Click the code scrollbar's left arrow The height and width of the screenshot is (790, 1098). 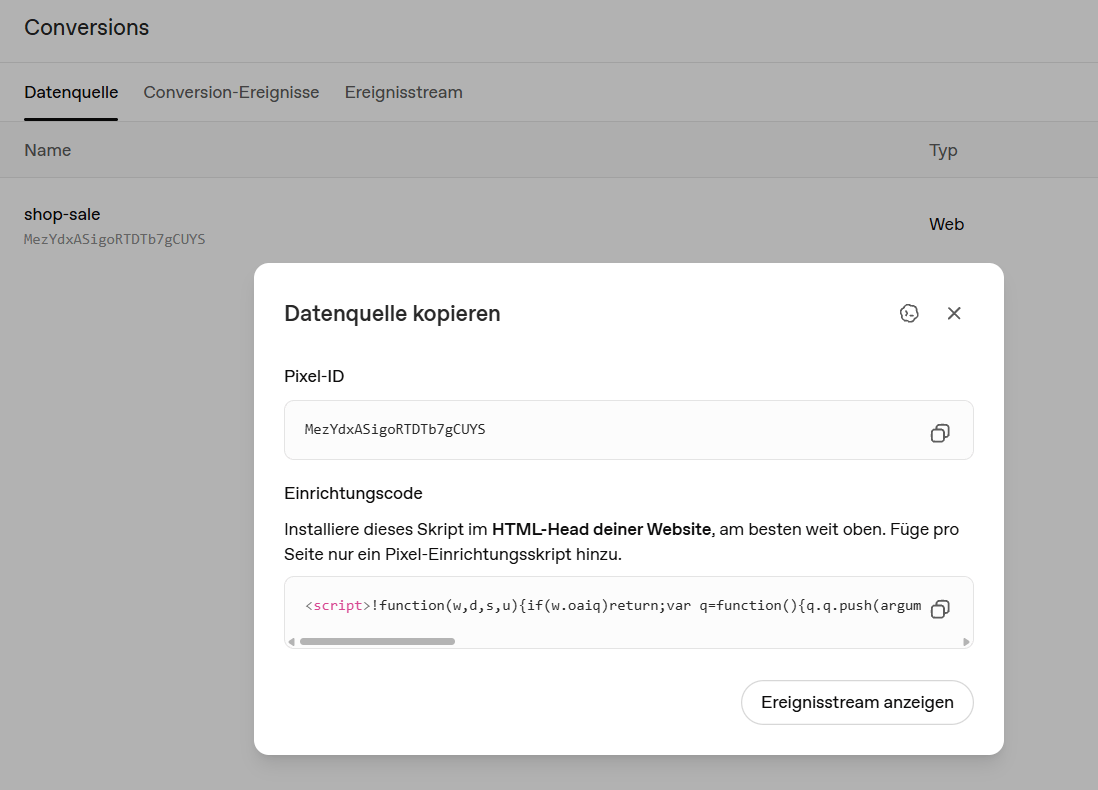click(x=291, y=642)
